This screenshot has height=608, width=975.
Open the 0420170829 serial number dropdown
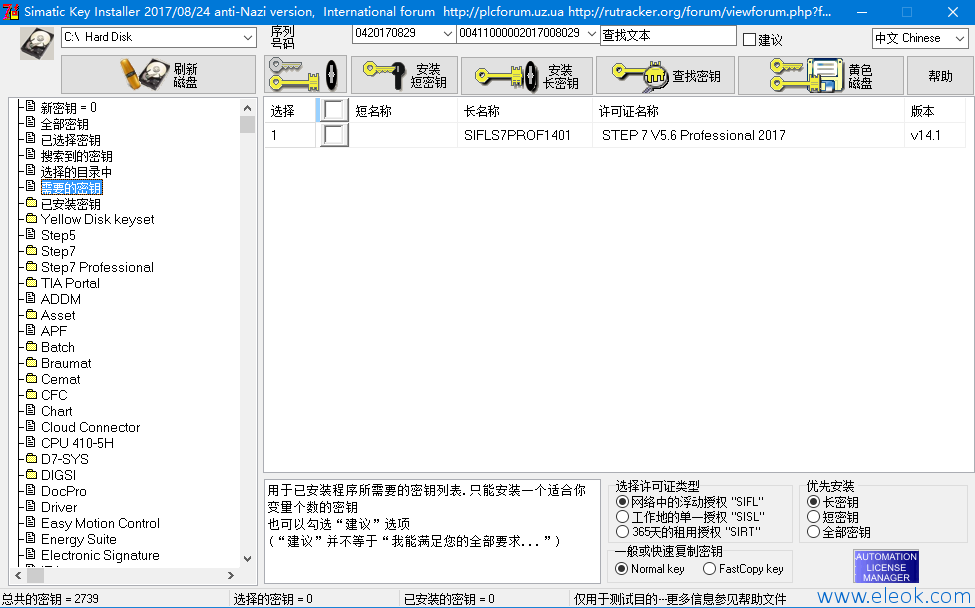pos(447,34)
